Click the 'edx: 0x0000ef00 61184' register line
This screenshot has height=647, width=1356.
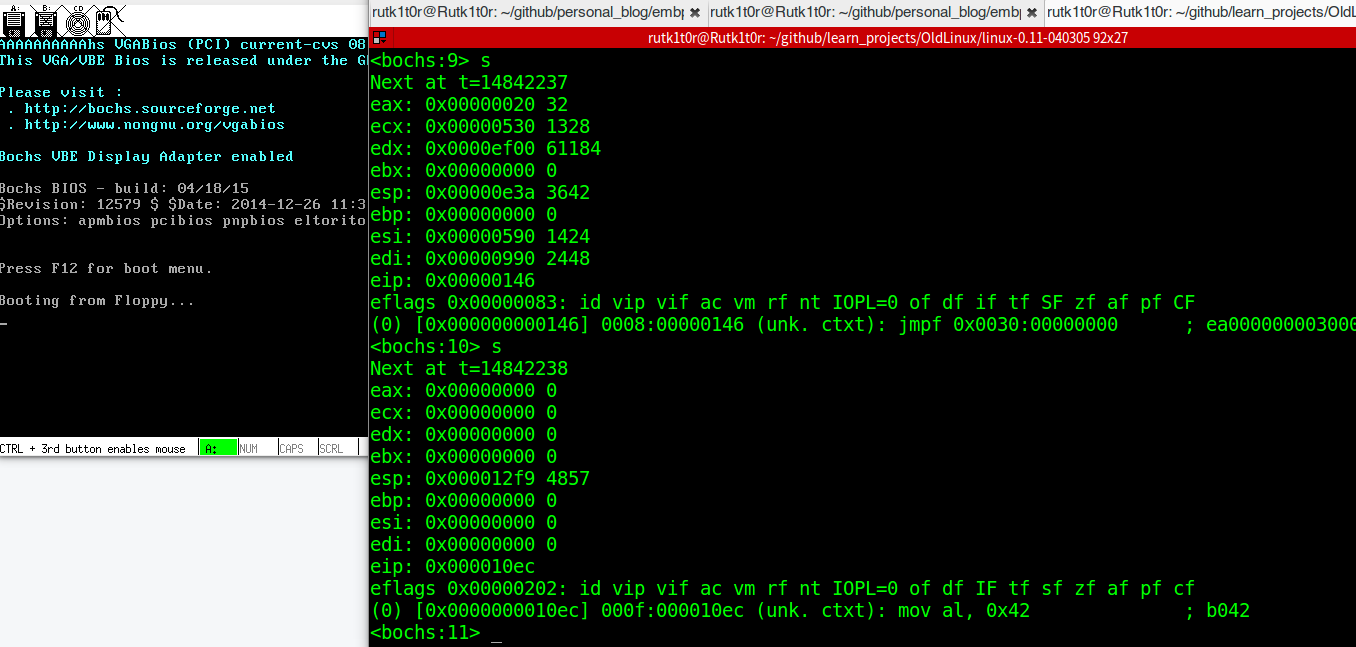click(x=486, y=149)
